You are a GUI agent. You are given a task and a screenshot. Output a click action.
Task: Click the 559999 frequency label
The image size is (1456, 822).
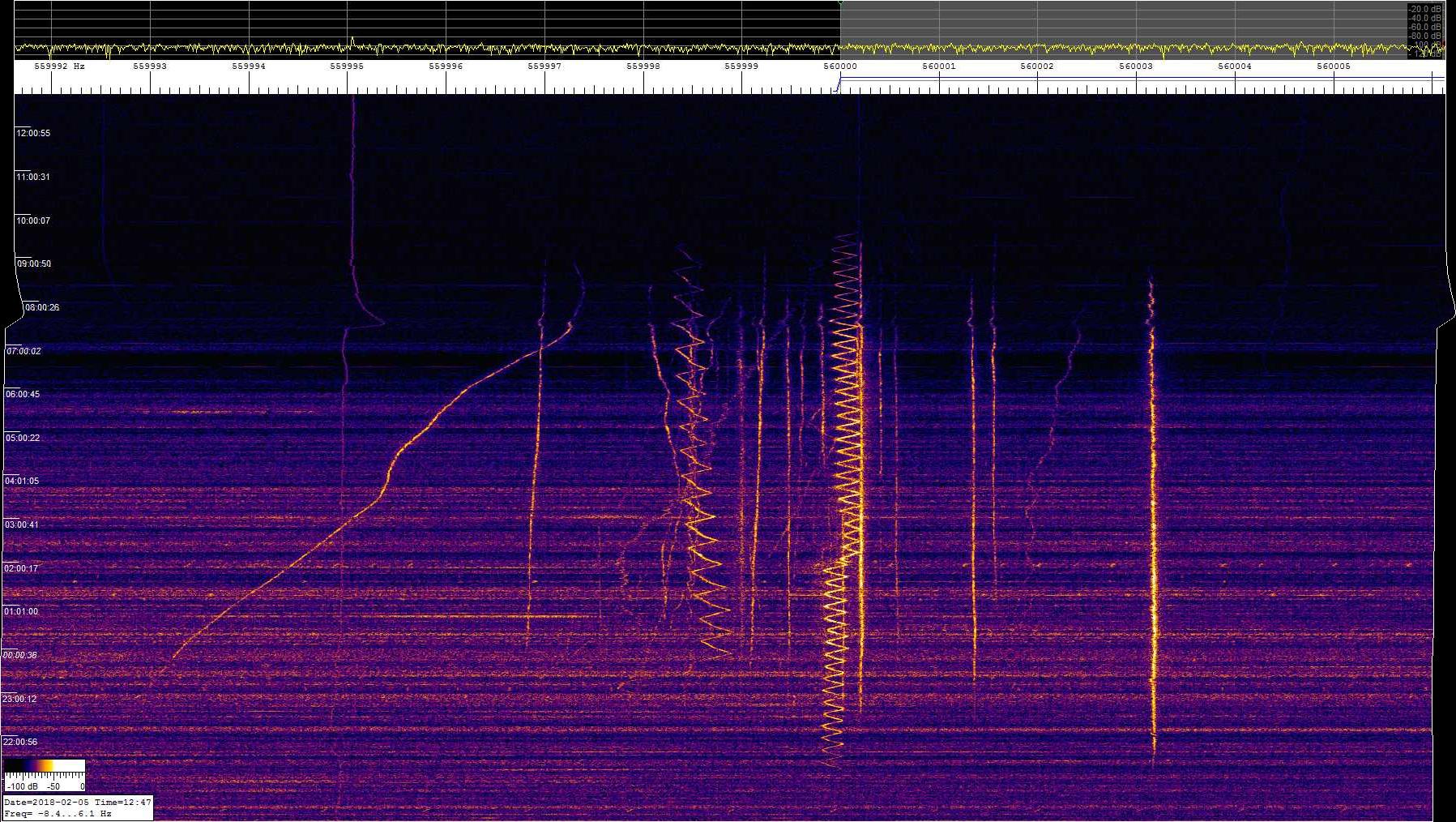tap(741, 66)
